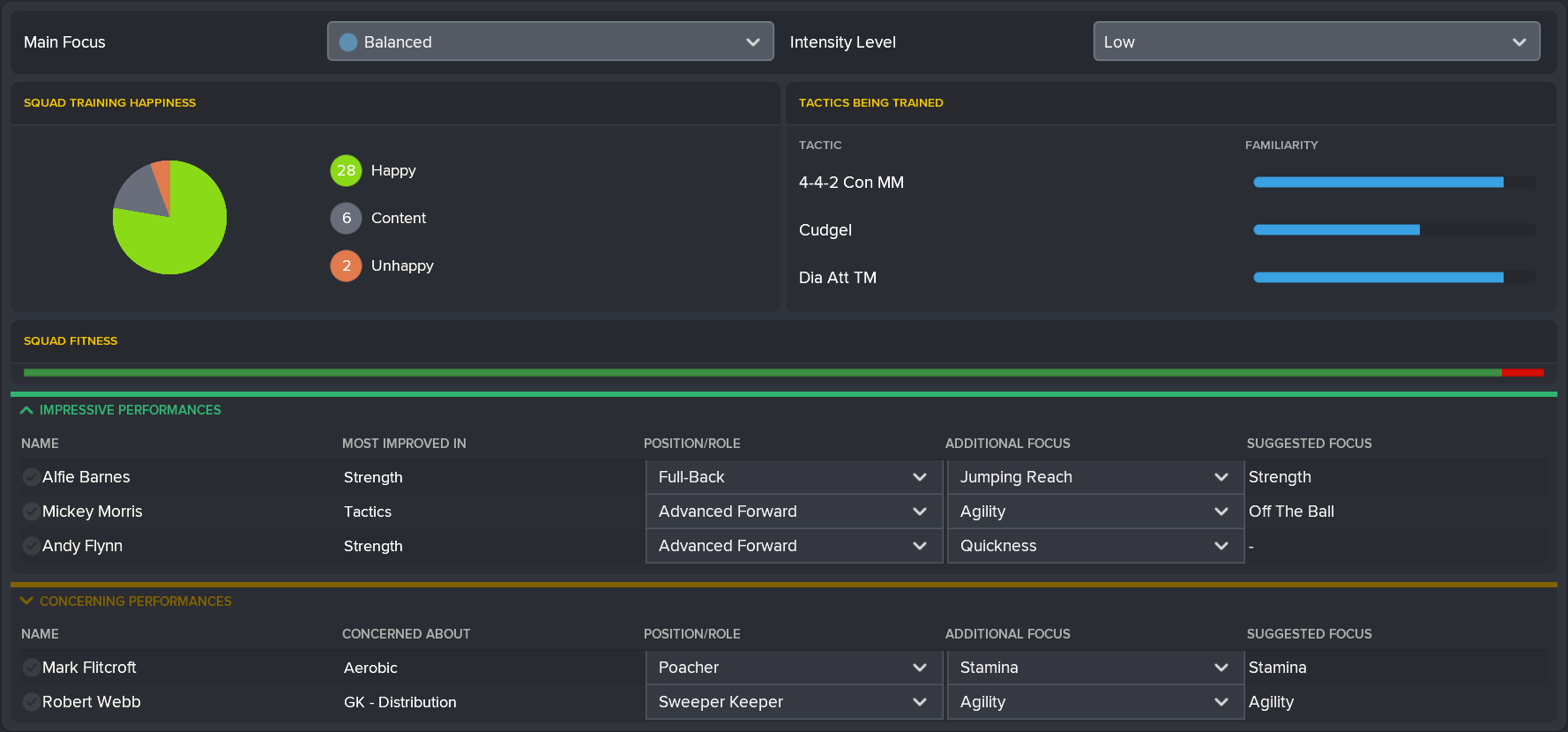Open the Main Focus Balanced dropdown
The height and width of the screenshot is (732, 1568).
coord(549,42)
